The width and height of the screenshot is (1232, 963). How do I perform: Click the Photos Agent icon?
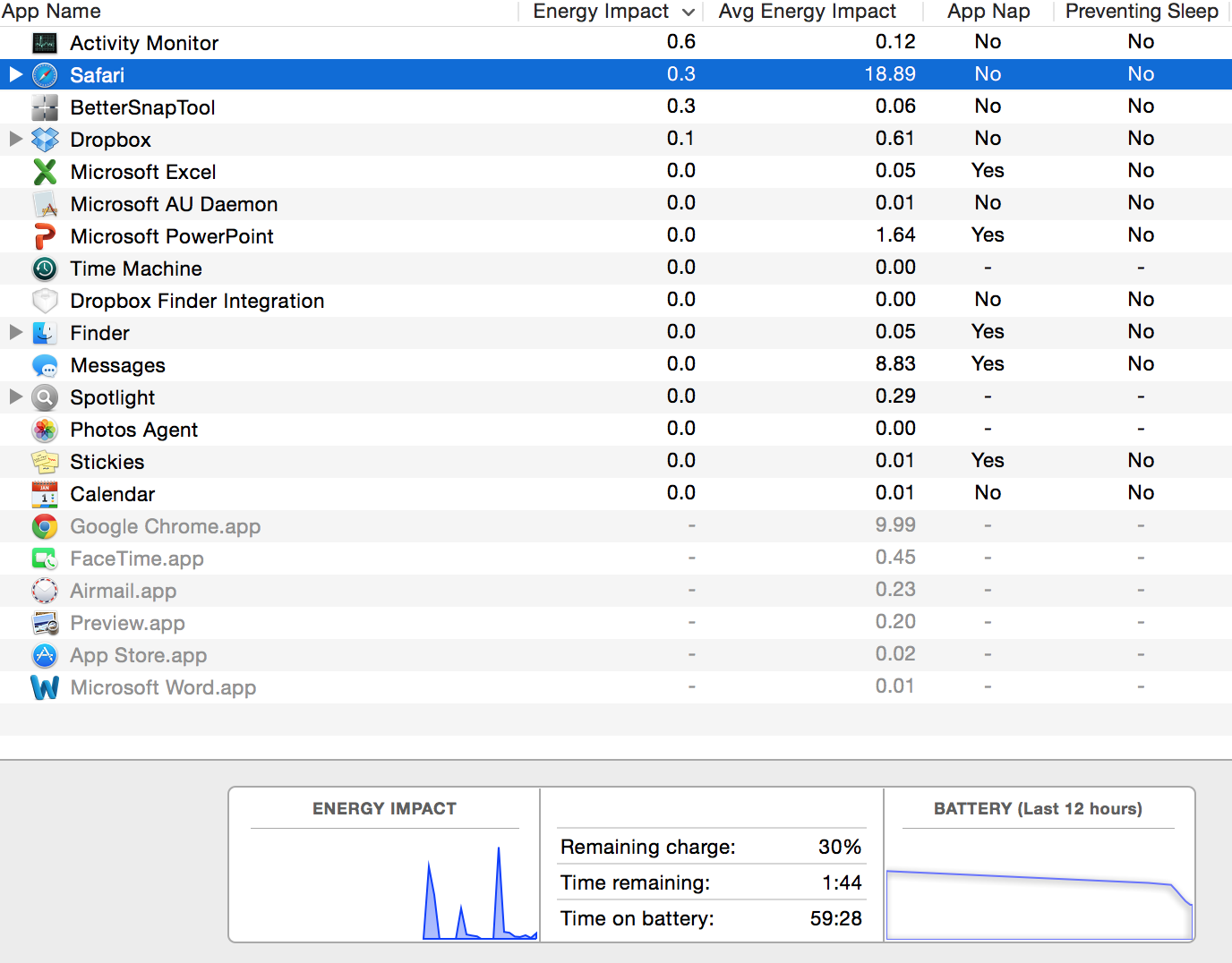coord(45,430)
